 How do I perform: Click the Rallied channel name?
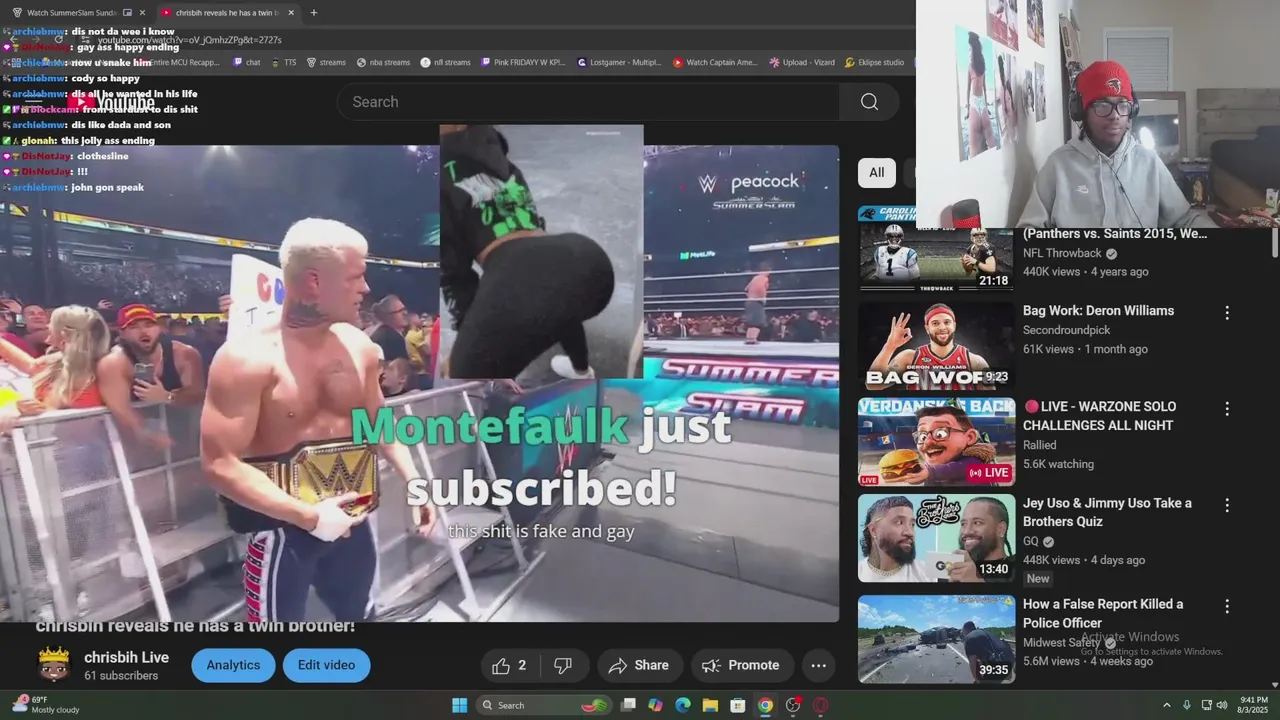point(1040,445)
